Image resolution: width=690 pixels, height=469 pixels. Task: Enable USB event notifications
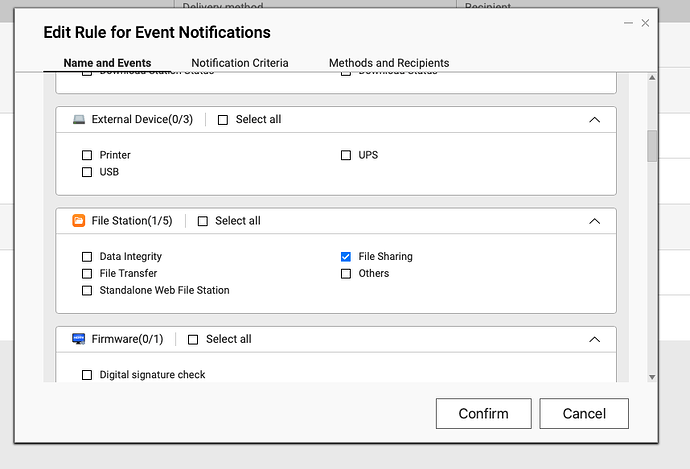click(87, 172)
